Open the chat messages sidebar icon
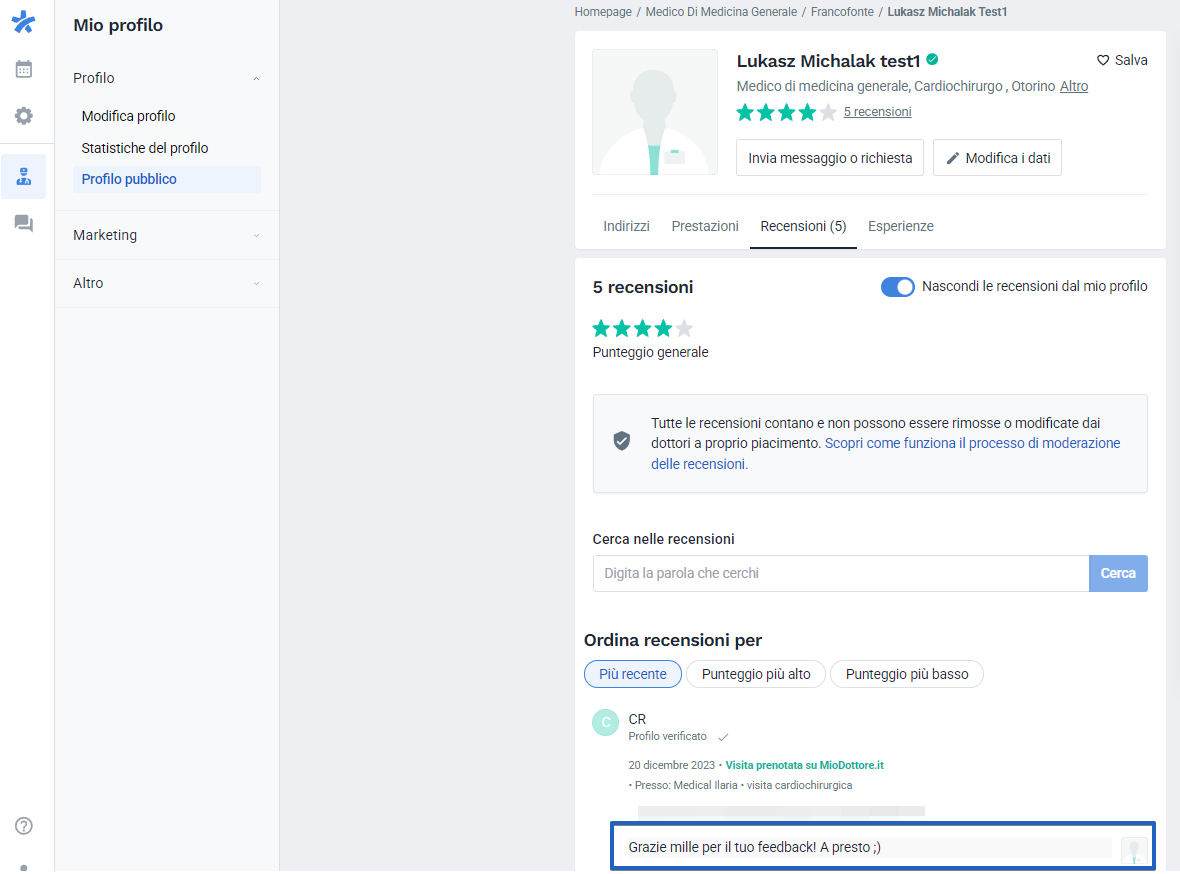The image size is (1180, 874). pos(23,224)
